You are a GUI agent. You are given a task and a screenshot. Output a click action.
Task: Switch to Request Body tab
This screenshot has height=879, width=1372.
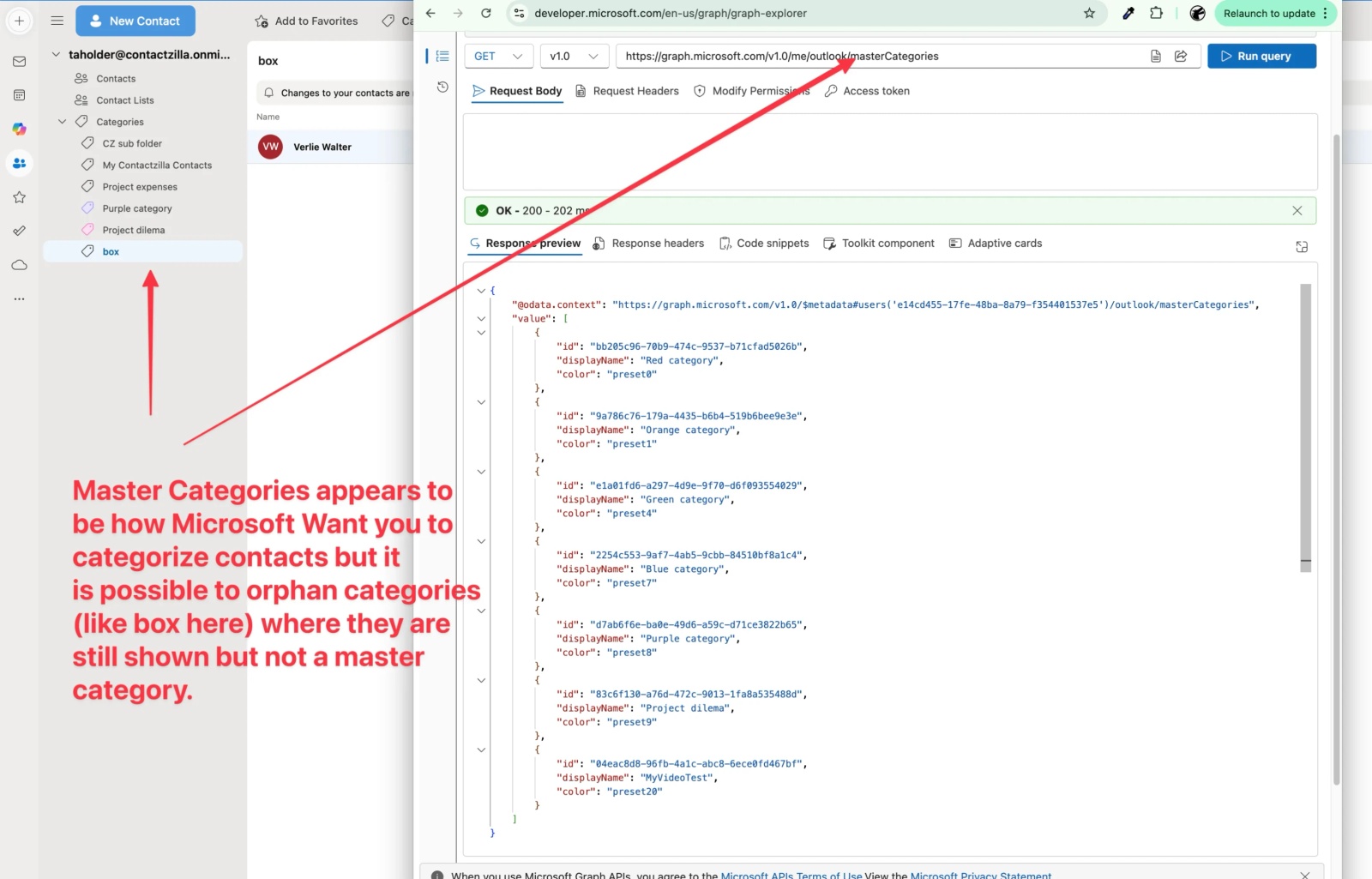(x=517, y=91)
